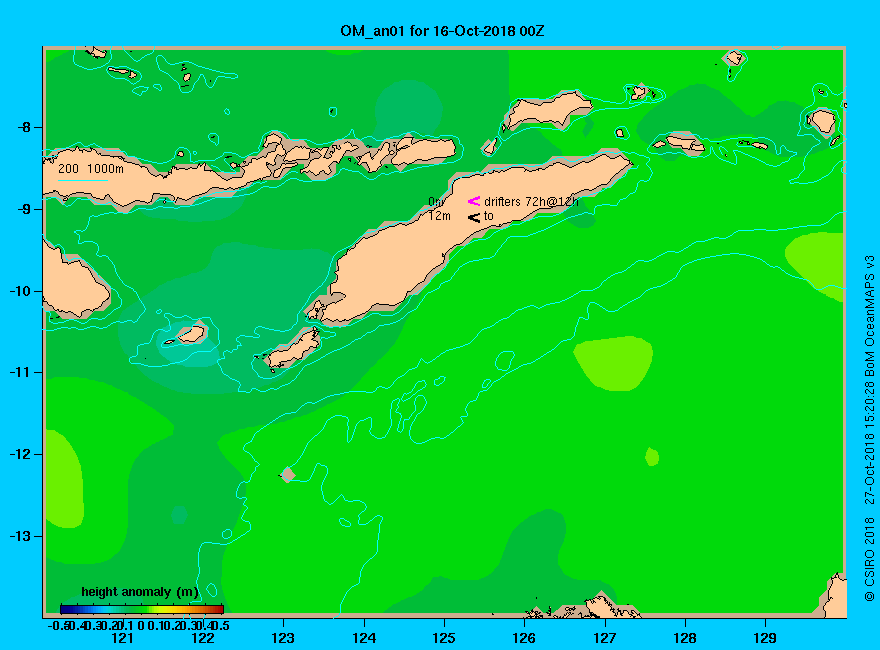Click the '0m' depth label

[437, 202]
